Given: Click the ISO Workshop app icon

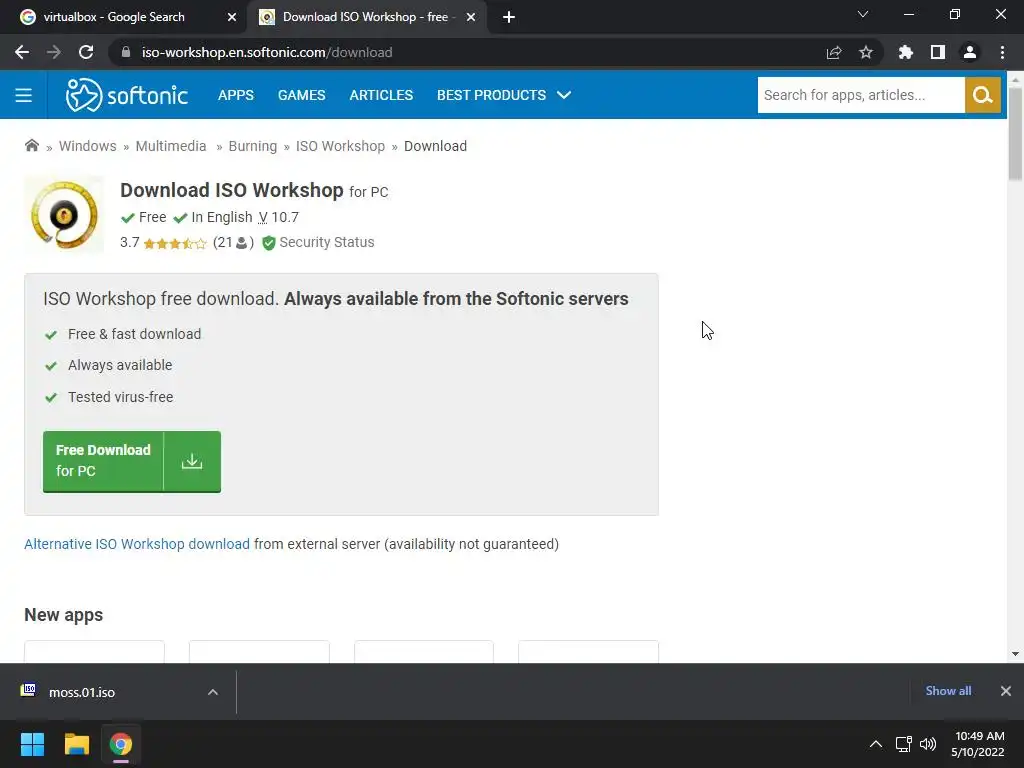Looking at the screenshot, I should pyautogui.click(x=64, y=215).
